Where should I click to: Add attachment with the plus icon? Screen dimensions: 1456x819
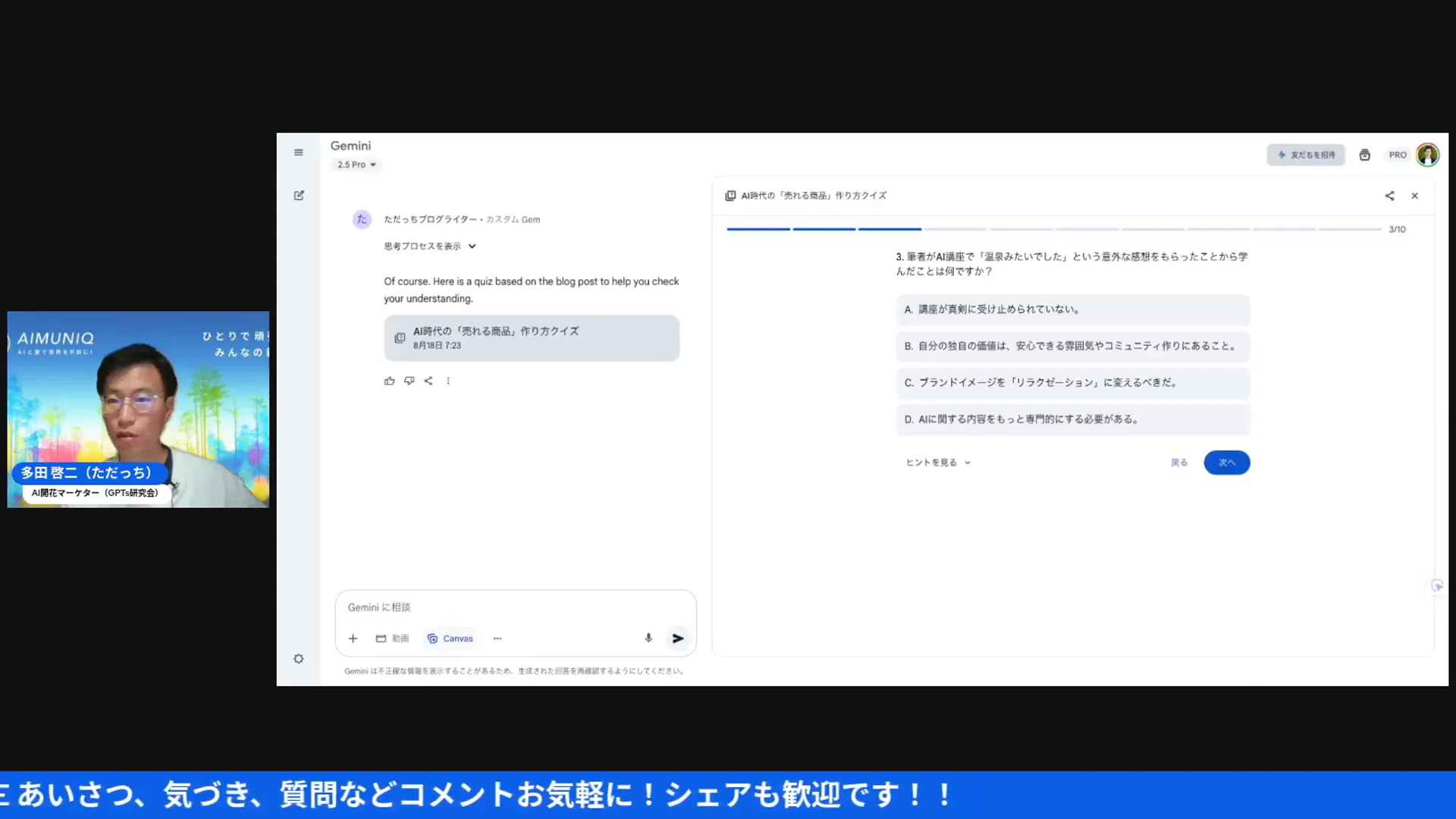coord(353,639)
